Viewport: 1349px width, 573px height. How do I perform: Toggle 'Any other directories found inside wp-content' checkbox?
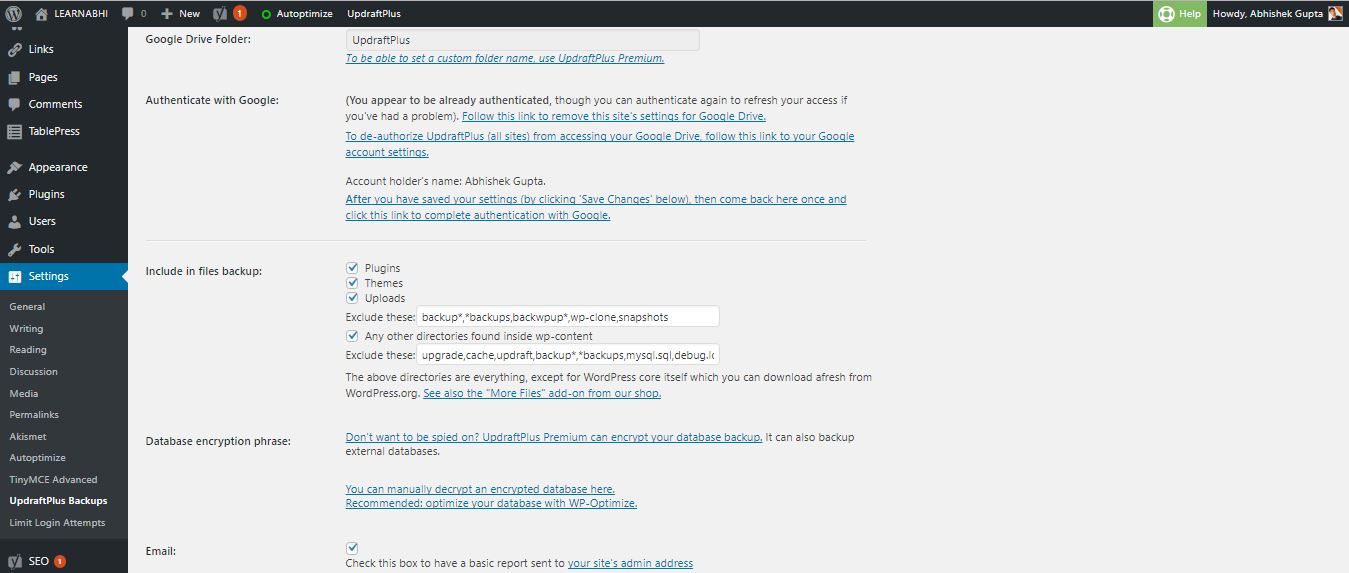pyautogui.click(x=352, y=336)
